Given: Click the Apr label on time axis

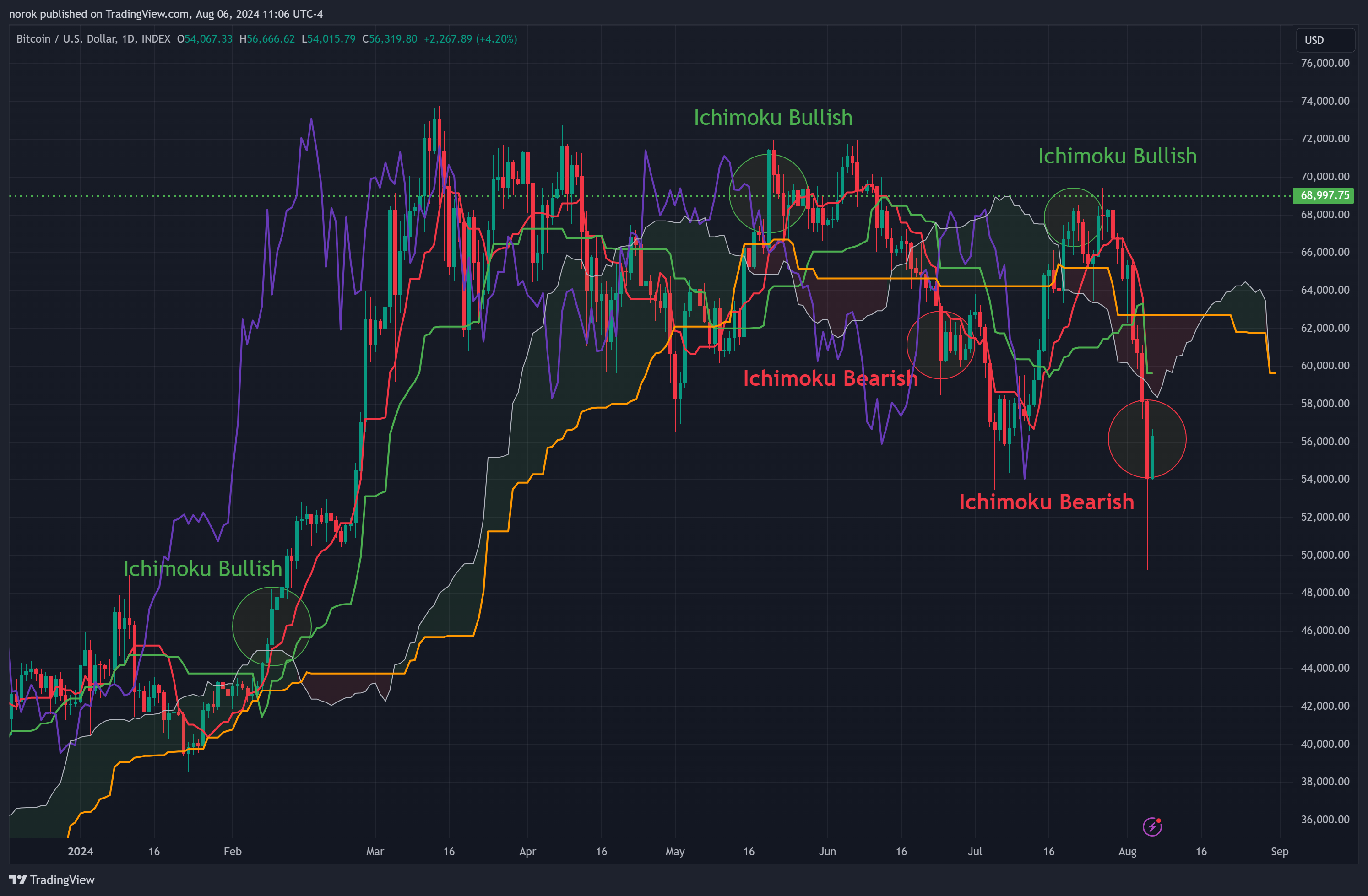Looking at the screenshot, I should pyautogui.click(x=527, y=851).
